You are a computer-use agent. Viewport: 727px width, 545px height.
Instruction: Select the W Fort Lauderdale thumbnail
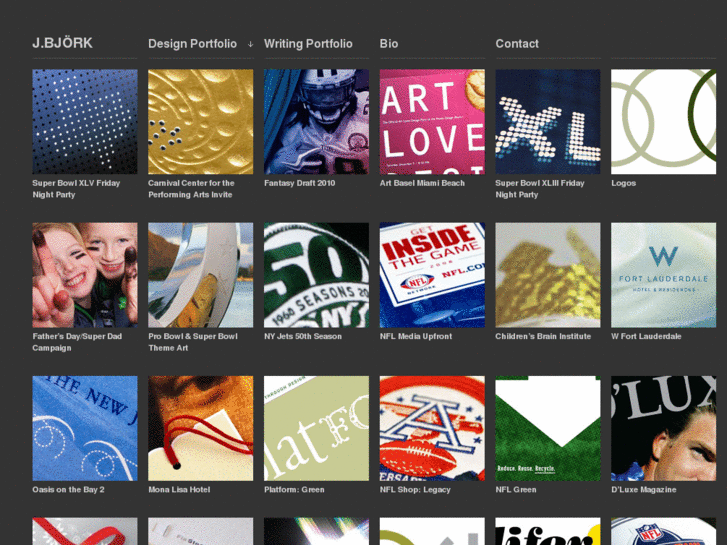663,275
